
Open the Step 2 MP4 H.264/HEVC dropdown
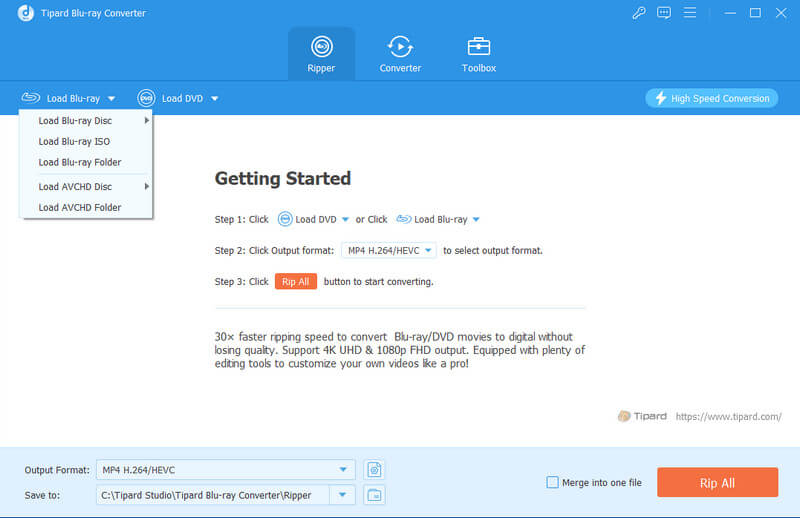389,251
